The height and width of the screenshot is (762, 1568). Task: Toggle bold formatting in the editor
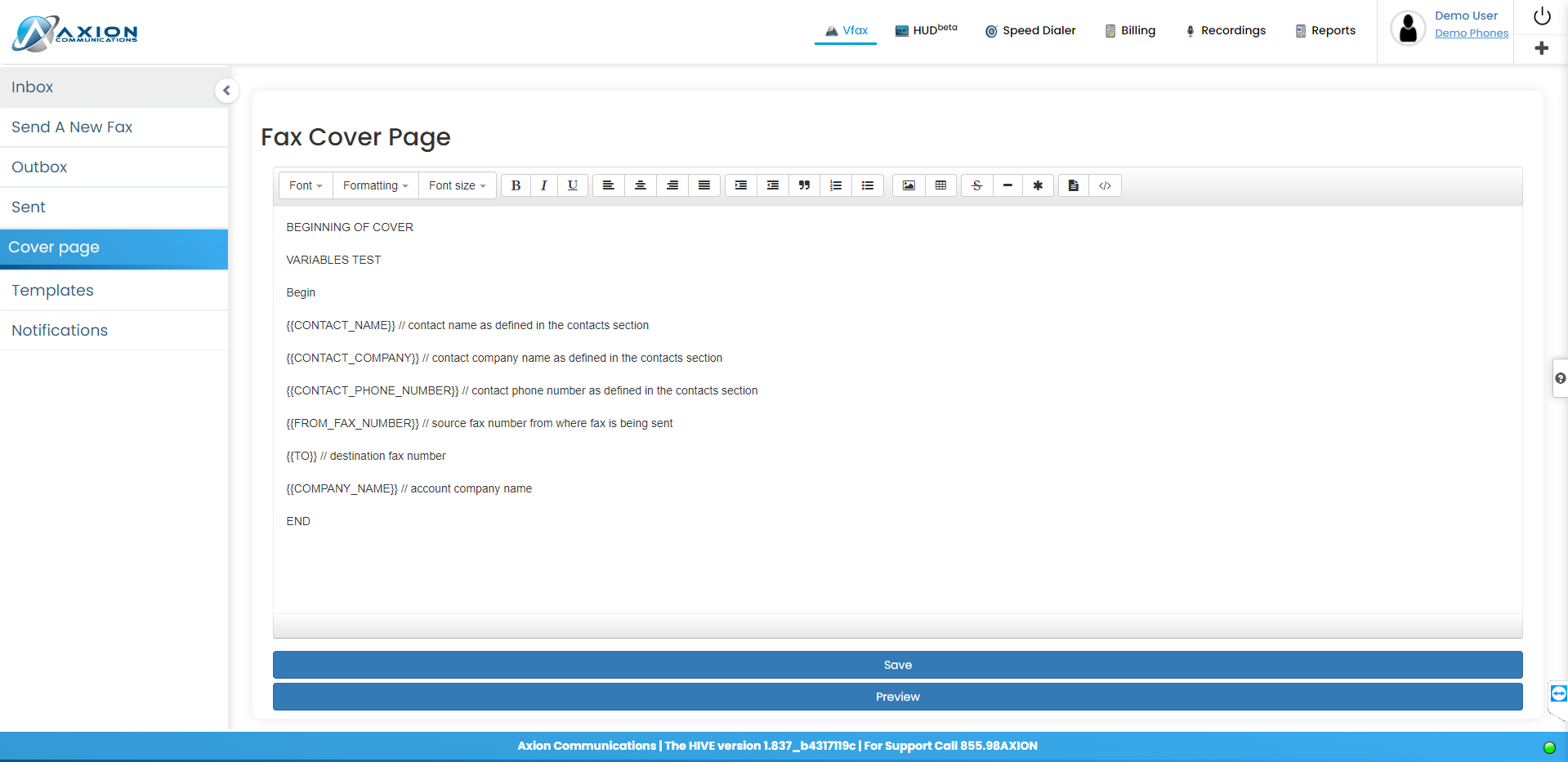pyautogui.click(x=516, y=185)
